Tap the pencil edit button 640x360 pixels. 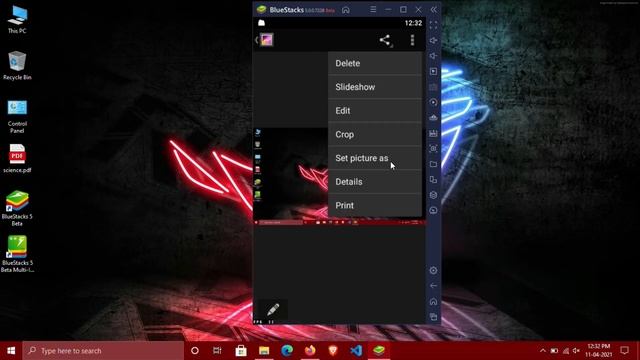pyautogui.click(x=273, y=310)
